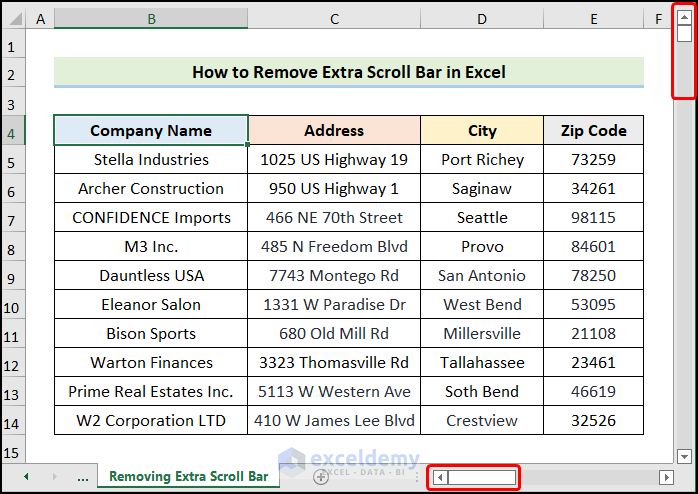Click the horizontal scroll left arrow
This screenshot has width=698, height=494.
point(440,478)
